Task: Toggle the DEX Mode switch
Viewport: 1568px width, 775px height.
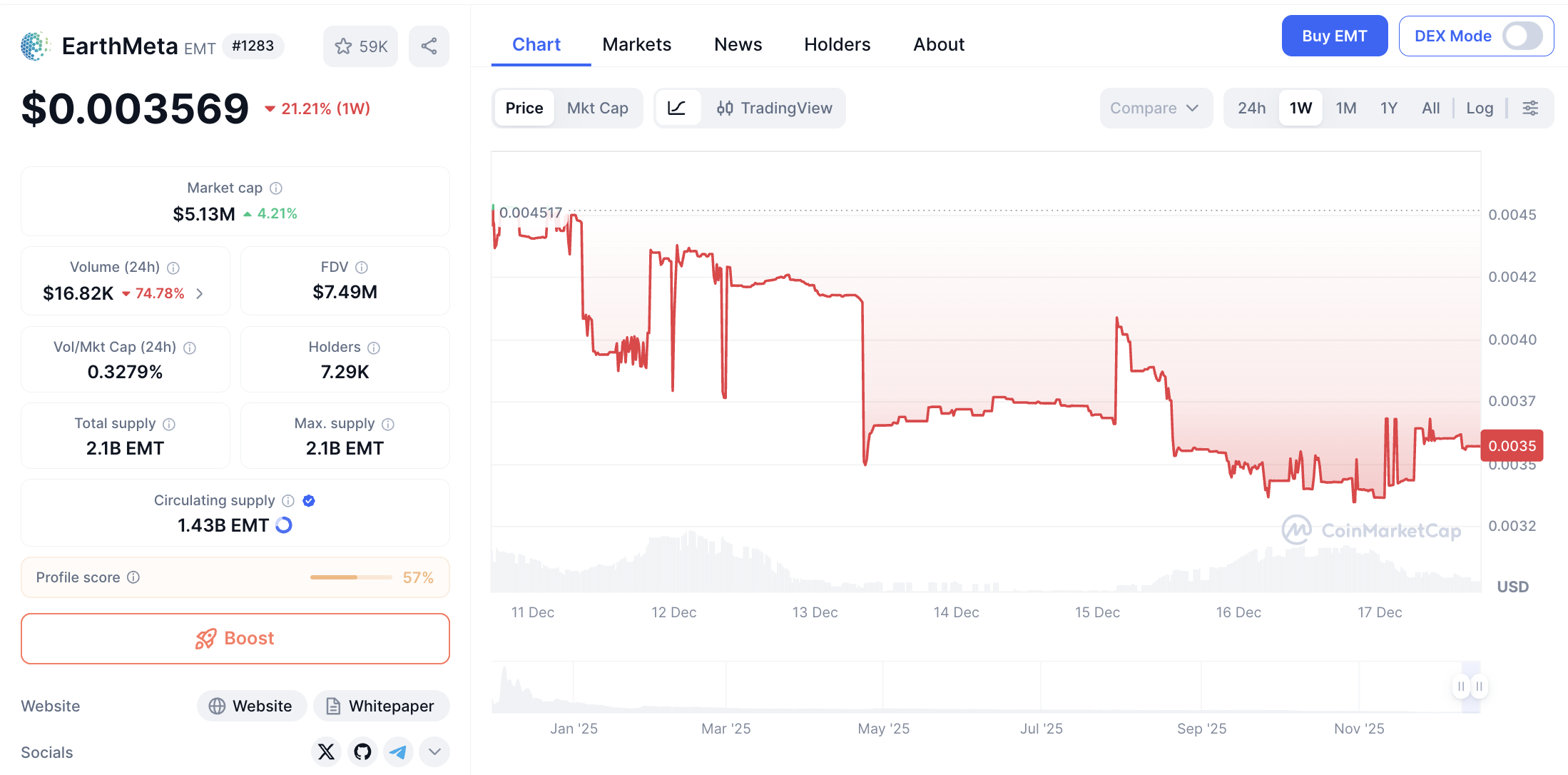Action: 1522,36
